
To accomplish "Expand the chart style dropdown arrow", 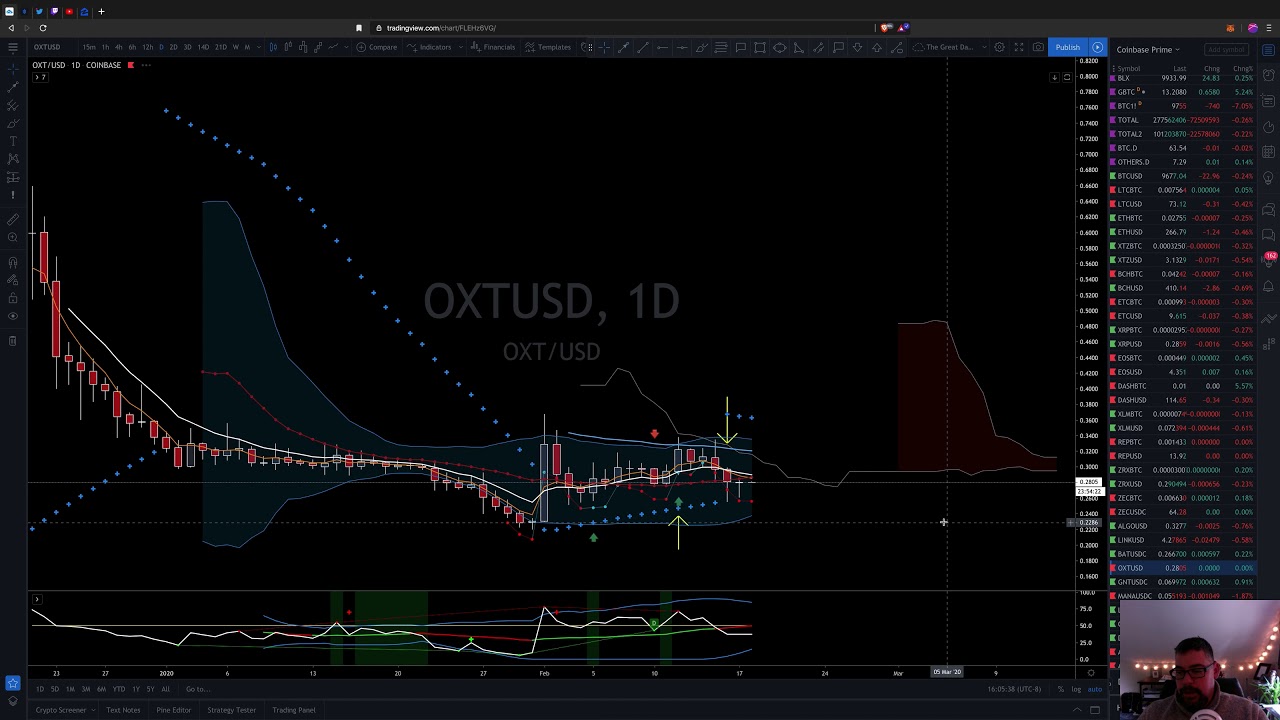I will coord(346,47).
